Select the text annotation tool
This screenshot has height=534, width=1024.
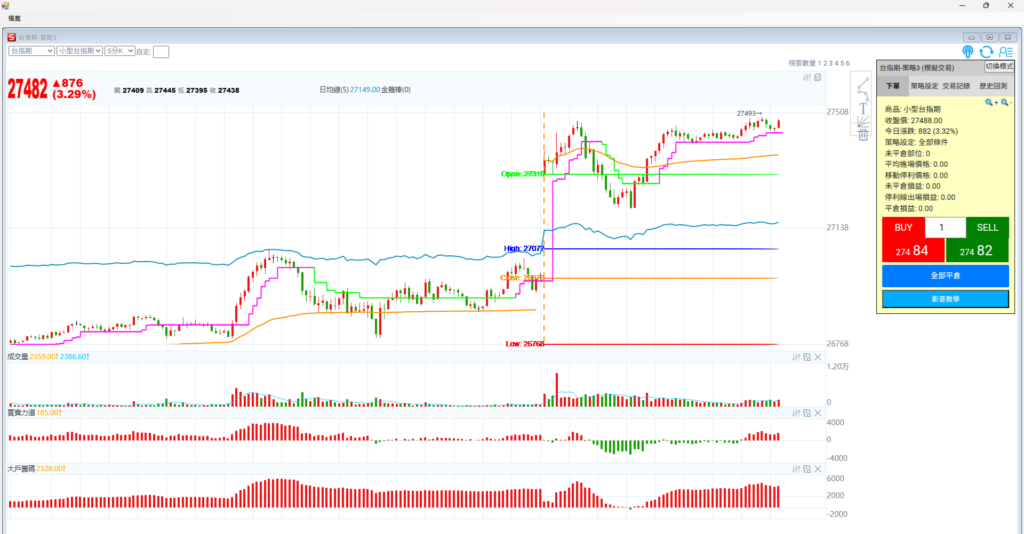pos(862,108)
